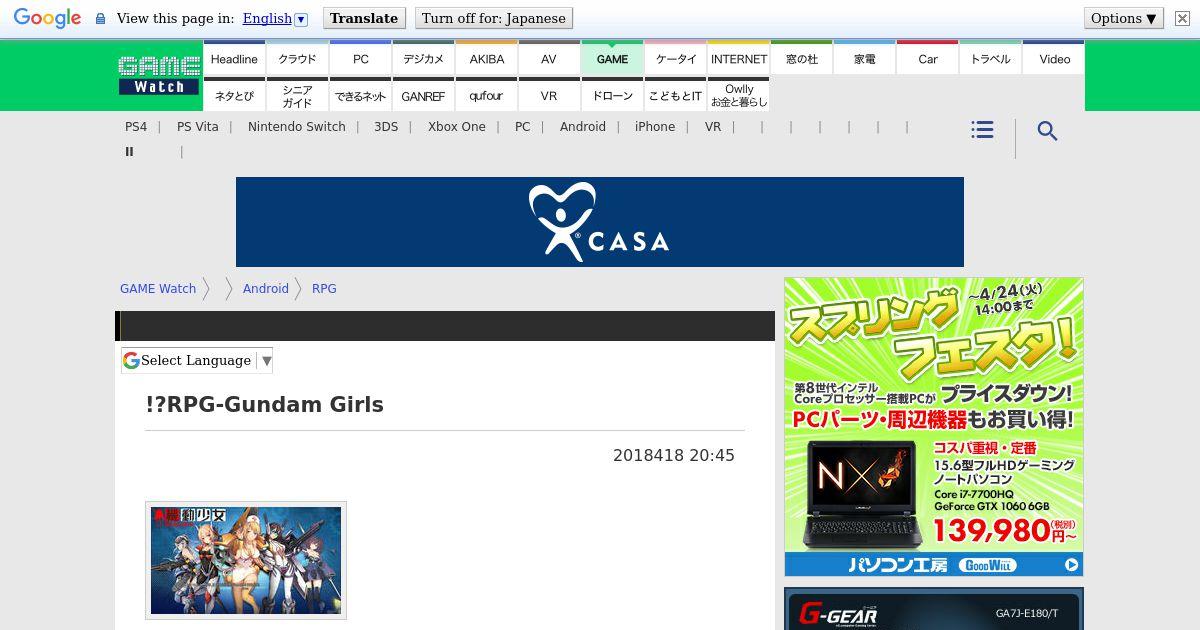The image size is (1200, 630).
Task: Click the Translate button
Action: click(364, 18)
